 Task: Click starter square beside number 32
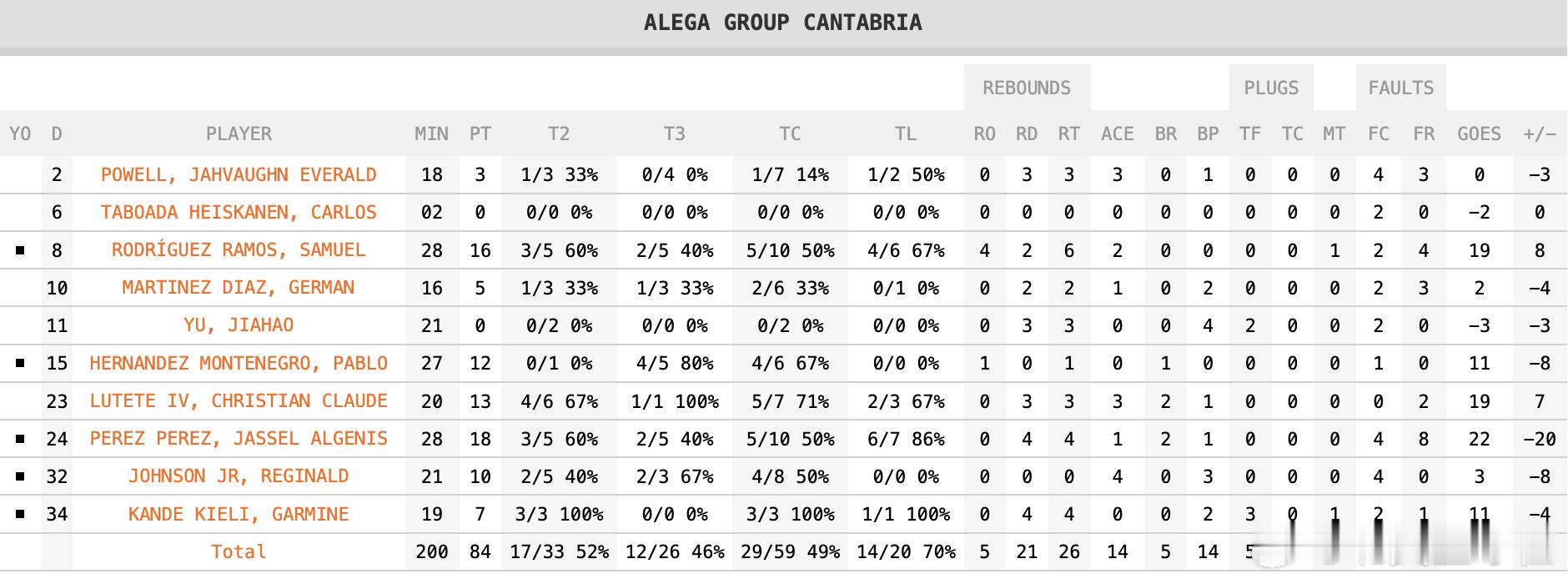pos(20,476)
